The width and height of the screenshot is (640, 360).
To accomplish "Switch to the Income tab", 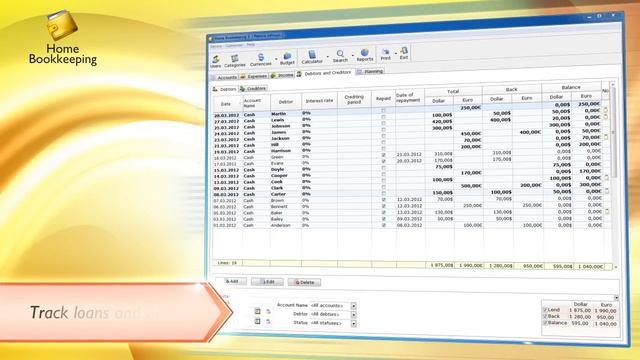I will (x=282, y=75).
